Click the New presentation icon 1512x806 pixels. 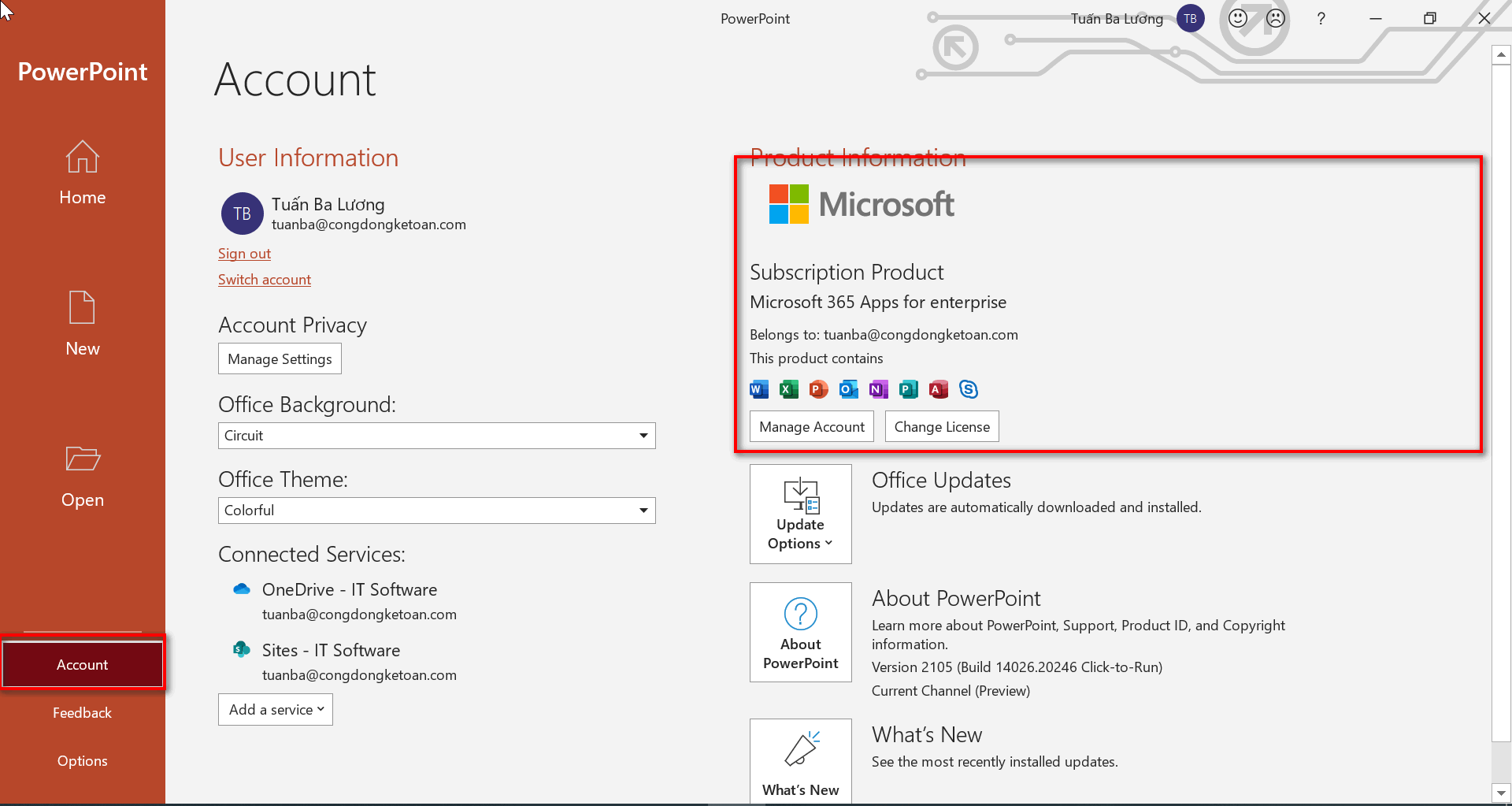point(82,307)
